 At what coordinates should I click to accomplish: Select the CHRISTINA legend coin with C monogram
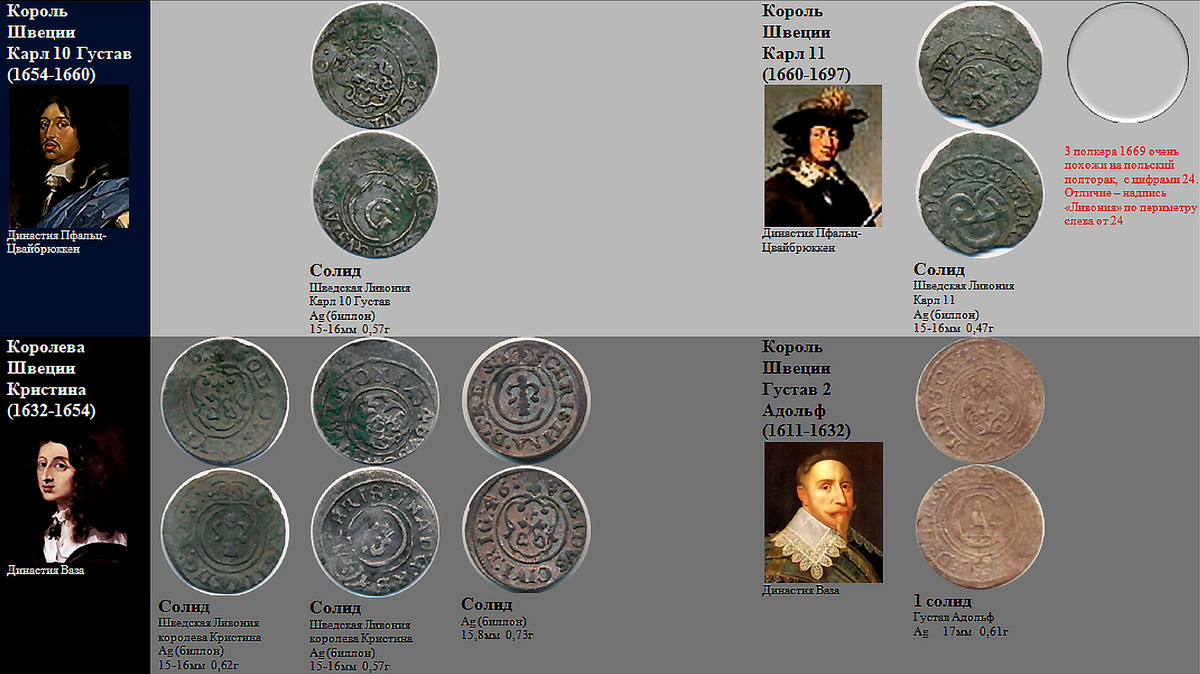(526, 401)
